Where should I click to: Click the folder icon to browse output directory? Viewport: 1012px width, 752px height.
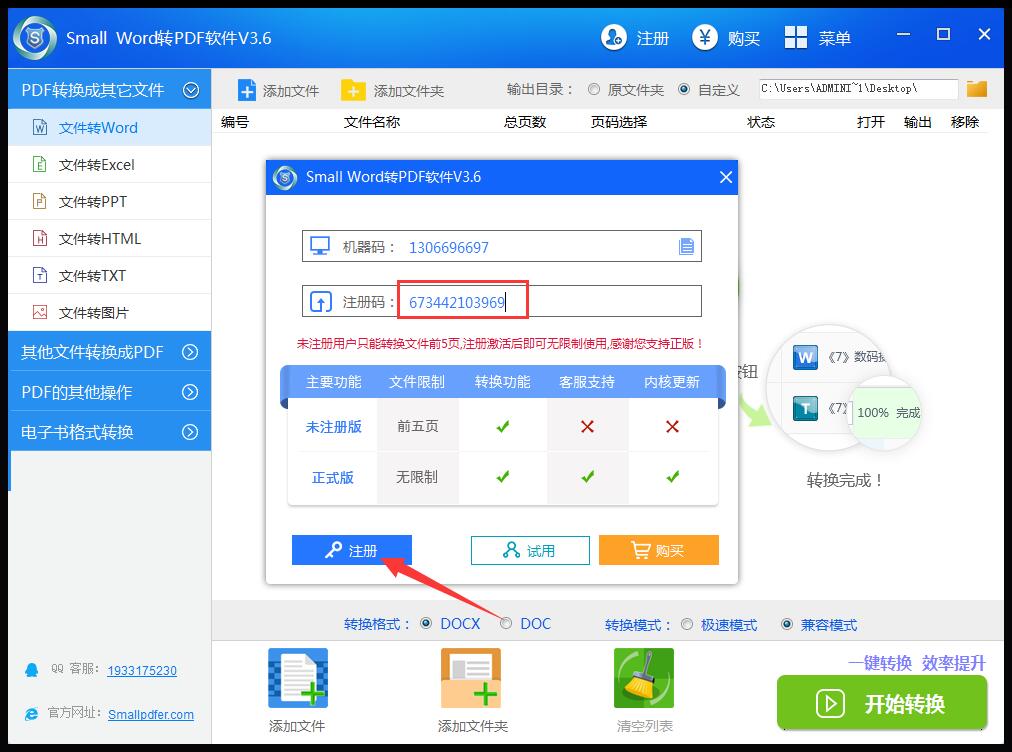point(977,89)
